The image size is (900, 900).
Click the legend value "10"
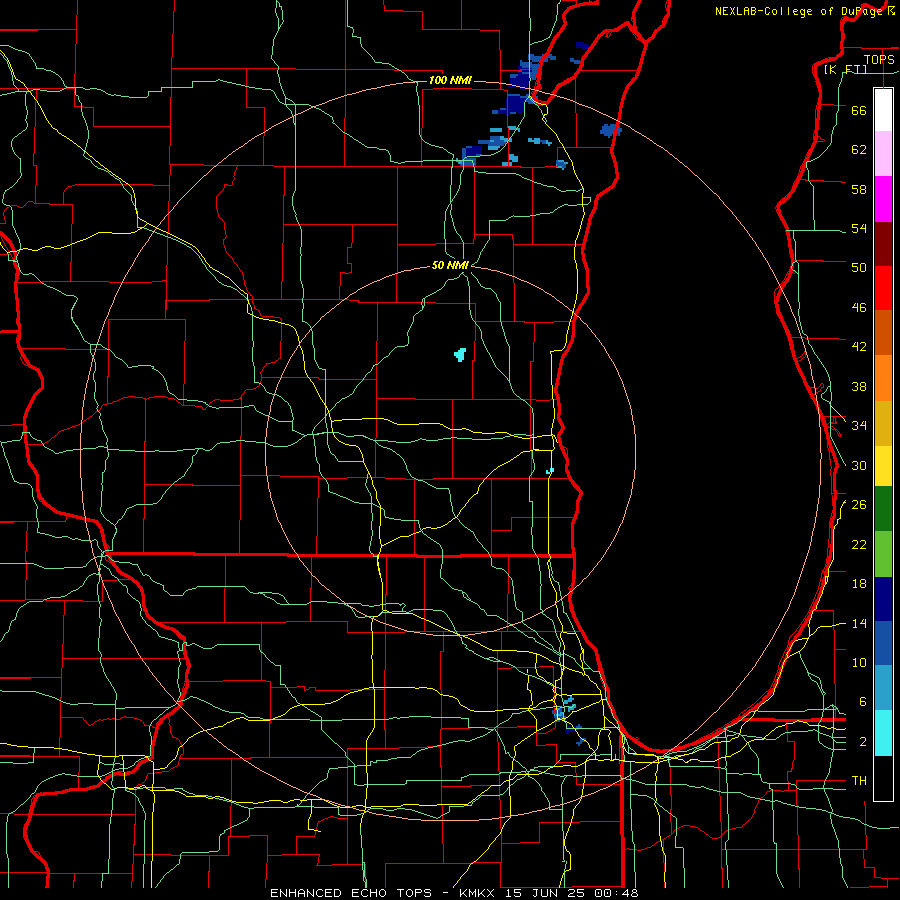(859, 662)
